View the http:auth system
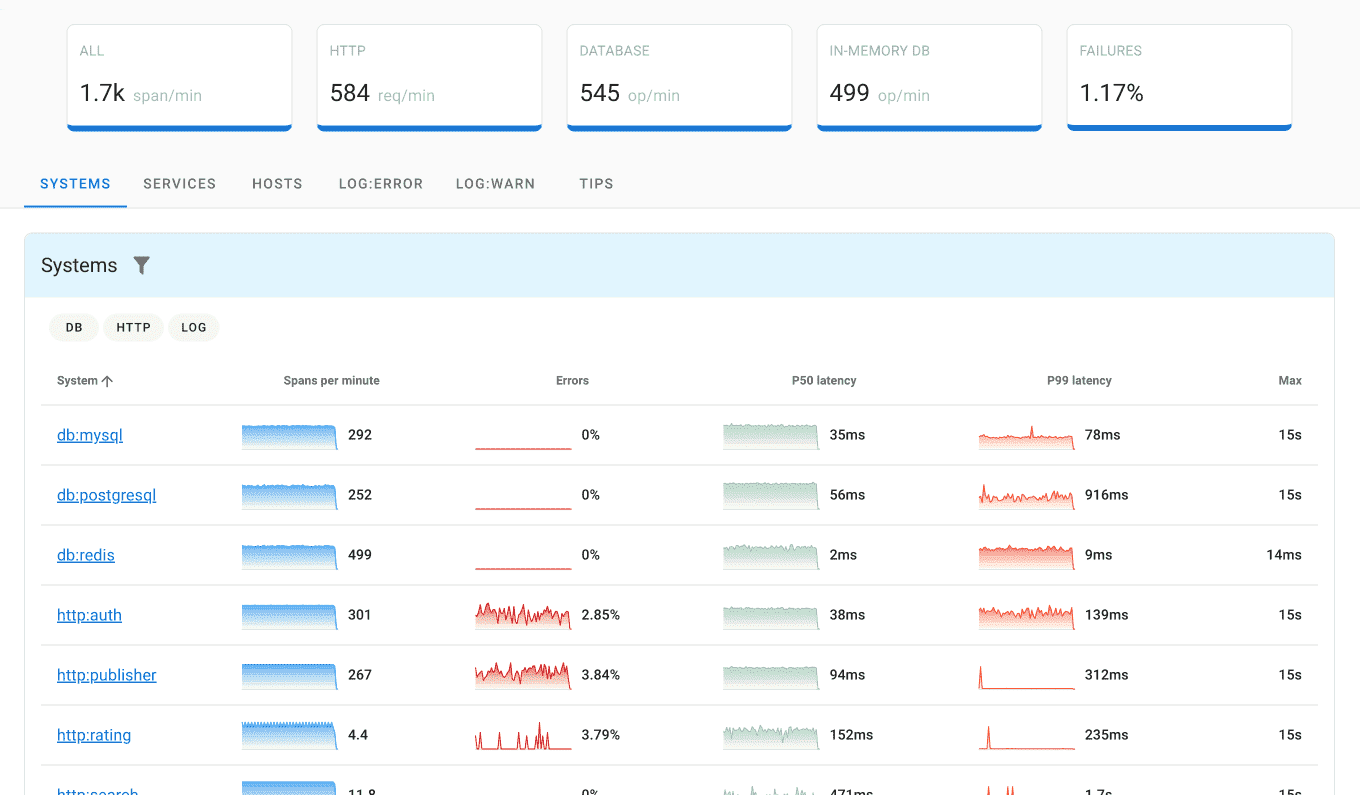Image resolution: width=1360 pixels, height=795 pixels. point(89,615)
